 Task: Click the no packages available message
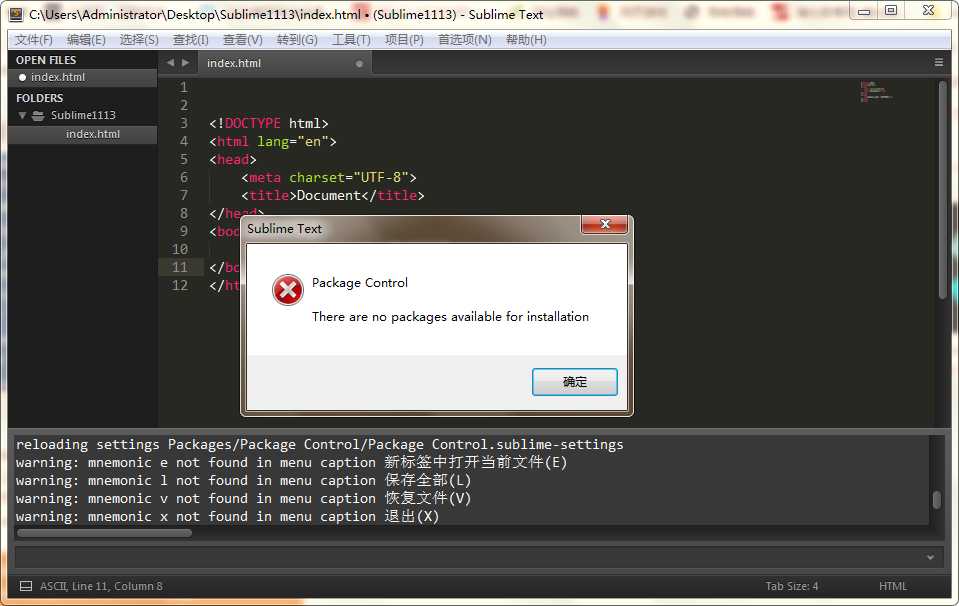click(450, 317)
